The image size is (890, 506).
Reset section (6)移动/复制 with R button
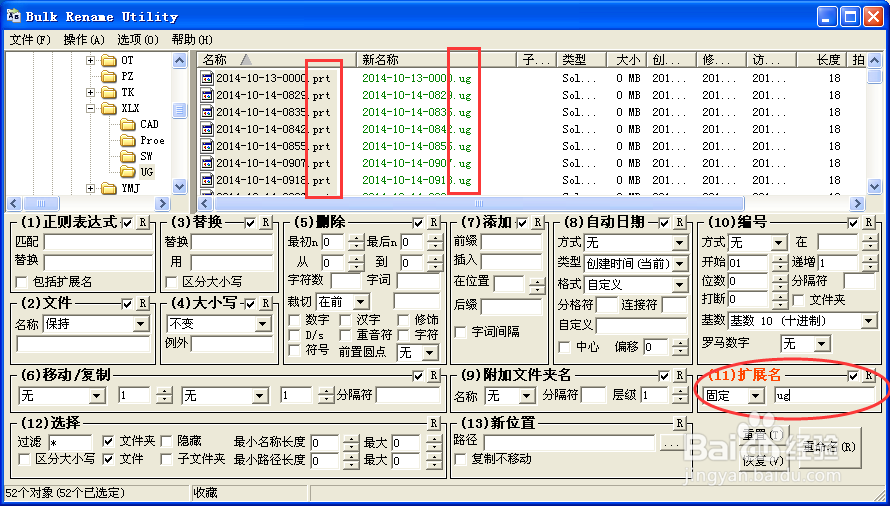click(x=433, y=375)
